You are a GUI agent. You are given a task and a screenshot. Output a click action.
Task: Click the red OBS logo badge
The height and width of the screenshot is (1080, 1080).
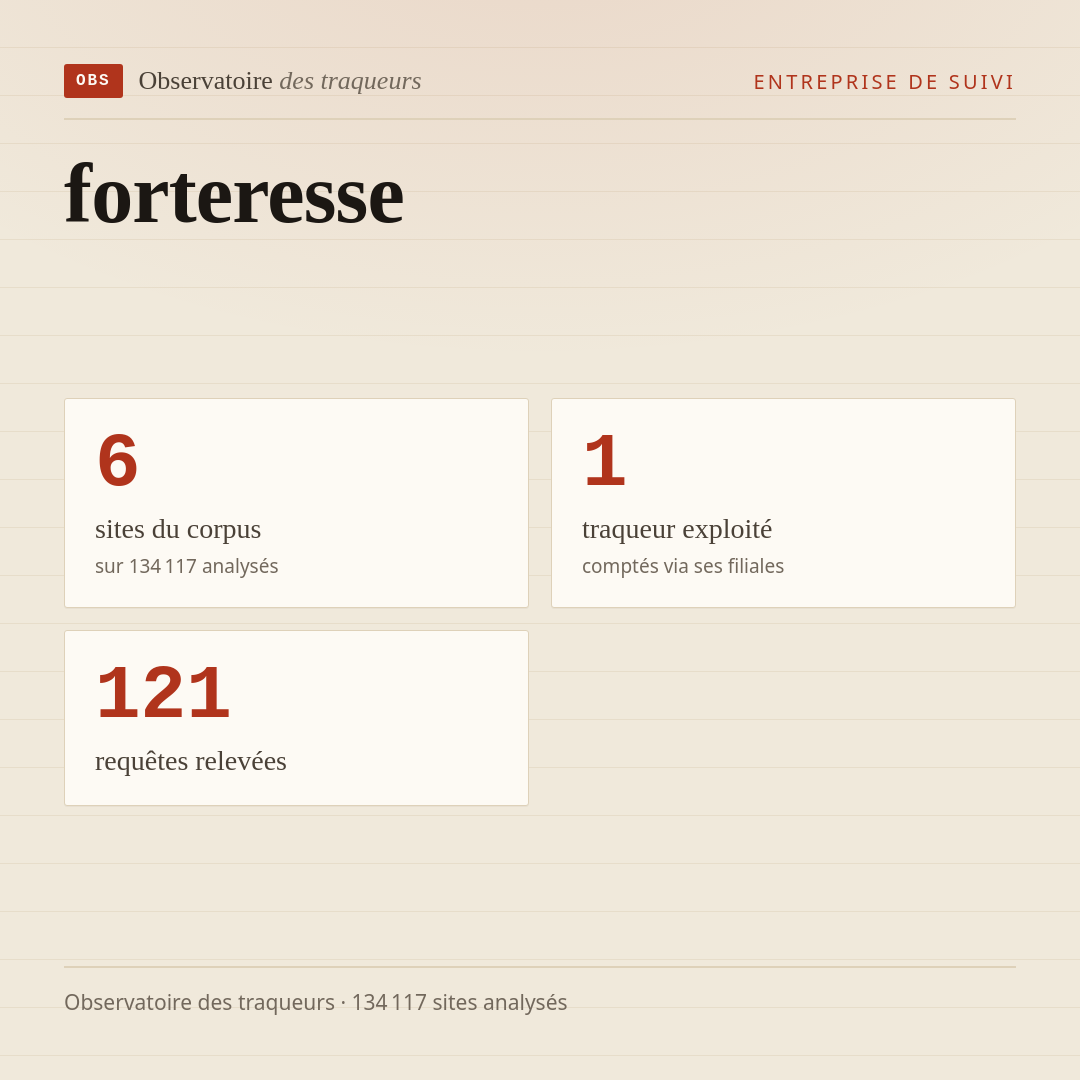pos(94,81)
